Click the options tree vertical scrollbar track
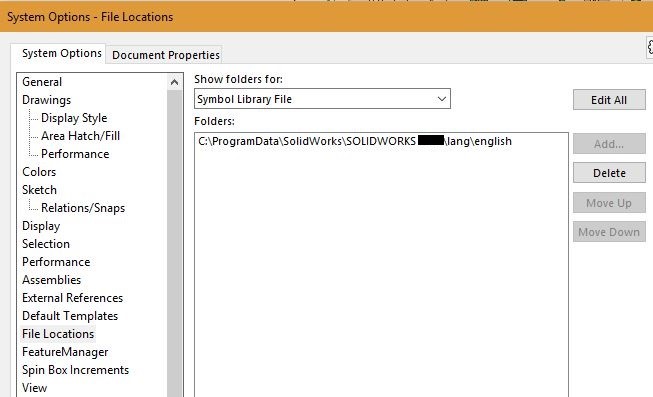Image resolution: width=653 pixels, height=397 pixels. [x=174, y=244]
